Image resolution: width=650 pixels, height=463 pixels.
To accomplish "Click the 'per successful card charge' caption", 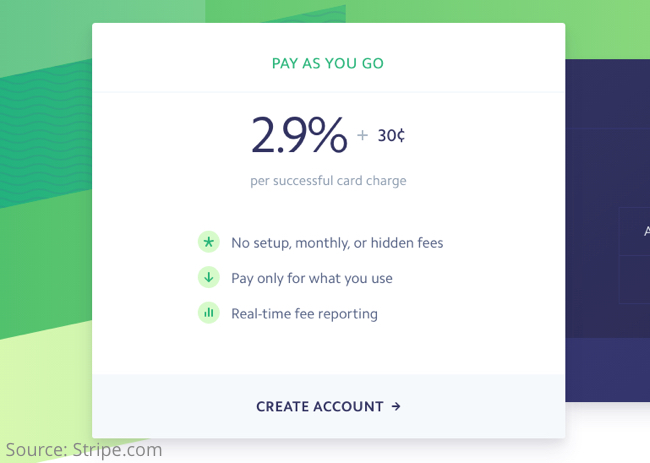I will 328,181.
